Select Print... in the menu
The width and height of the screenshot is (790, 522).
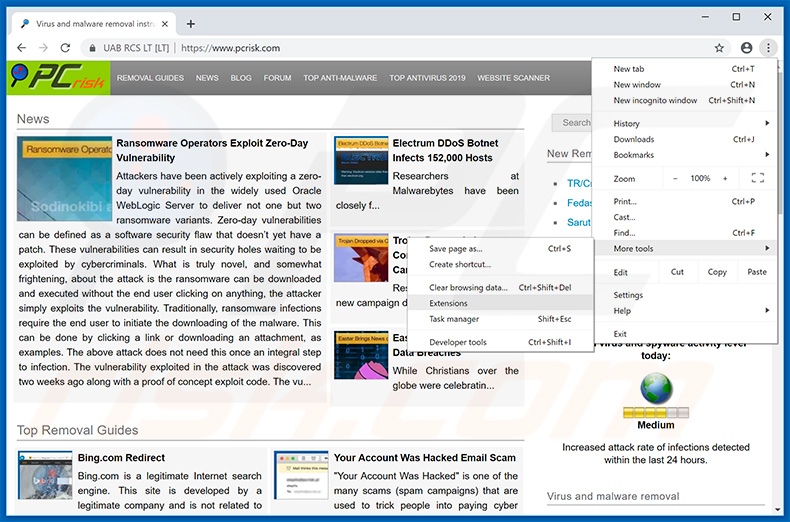pos(684,202)
